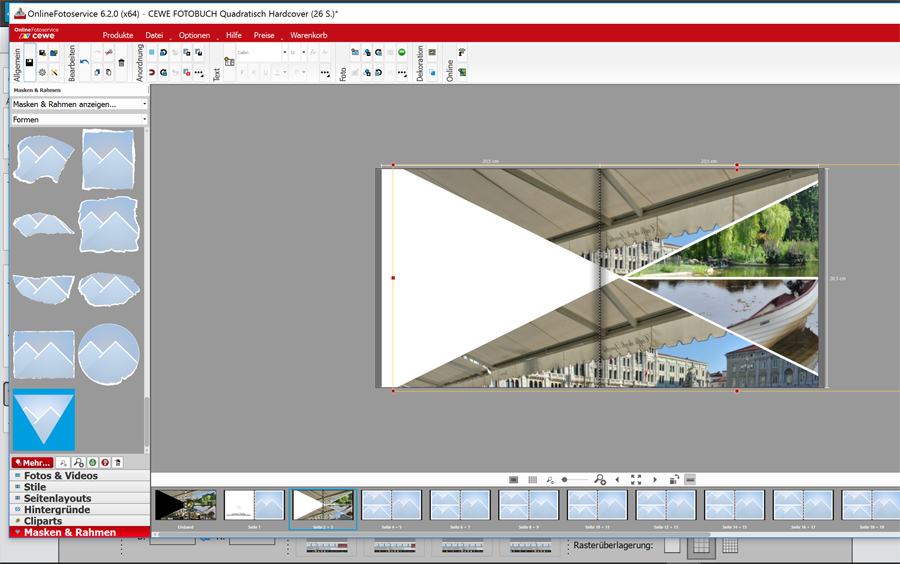This screenshot has width=900, height=564.
Task: Toggle the page overview grid view
Action: (532, 480)
